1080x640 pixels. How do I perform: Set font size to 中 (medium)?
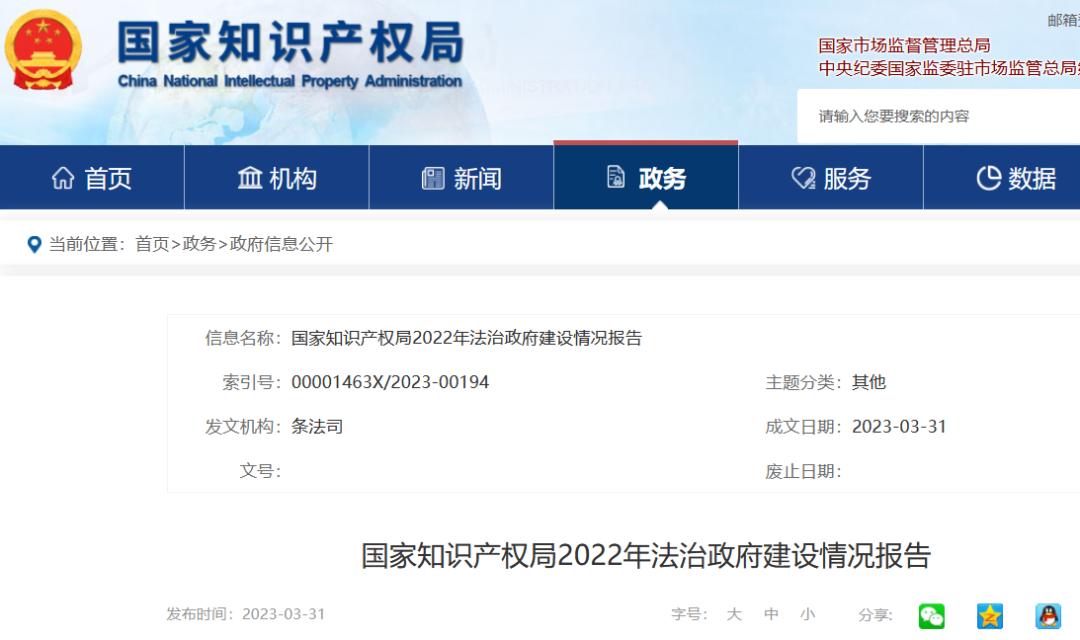coord(771,615)
